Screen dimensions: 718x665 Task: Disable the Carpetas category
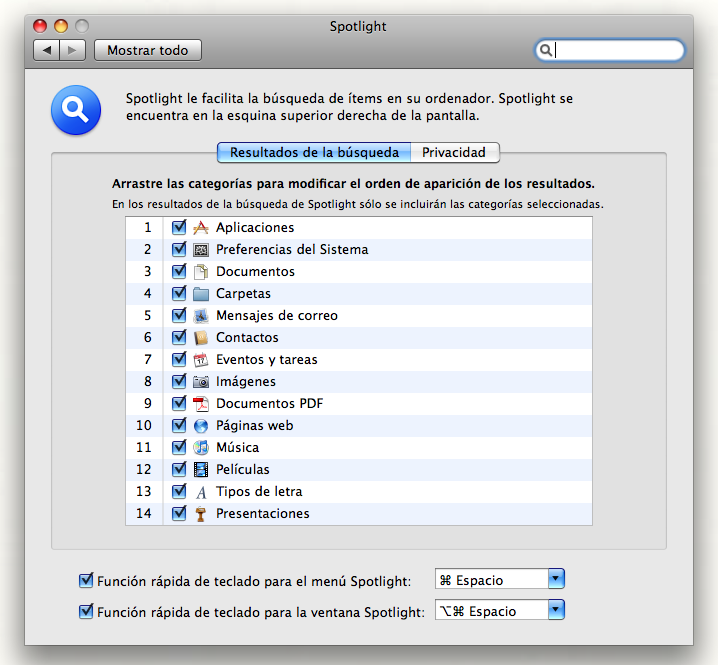179,293
